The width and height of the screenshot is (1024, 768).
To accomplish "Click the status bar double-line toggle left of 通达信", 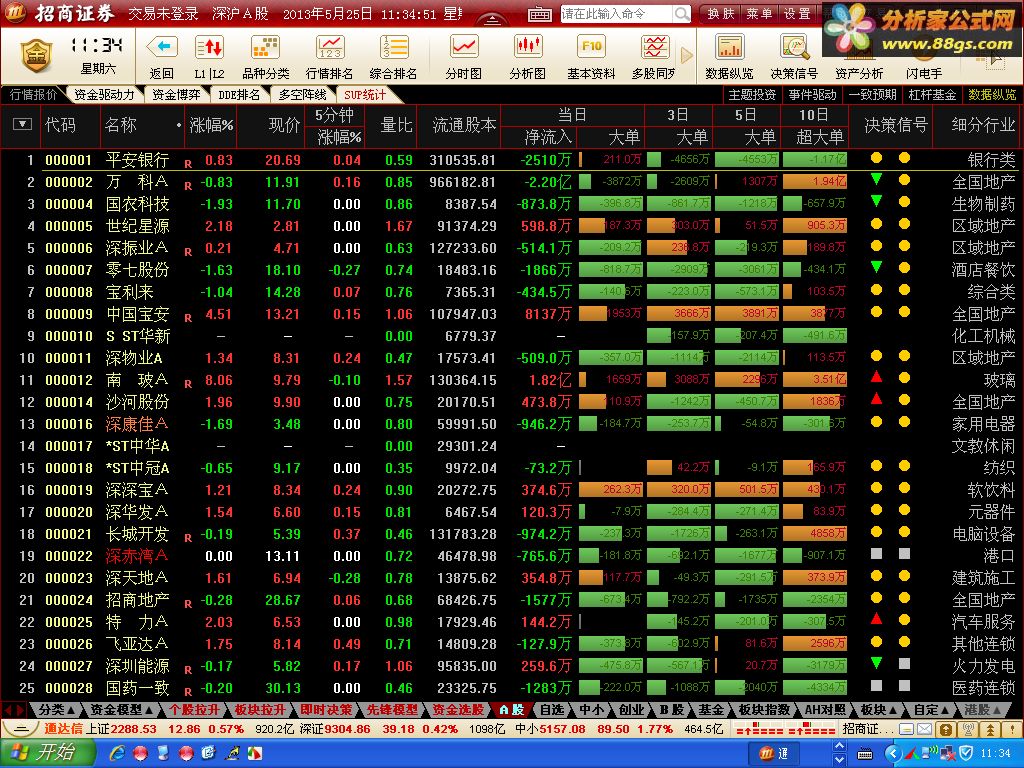I will coord(20,729).
